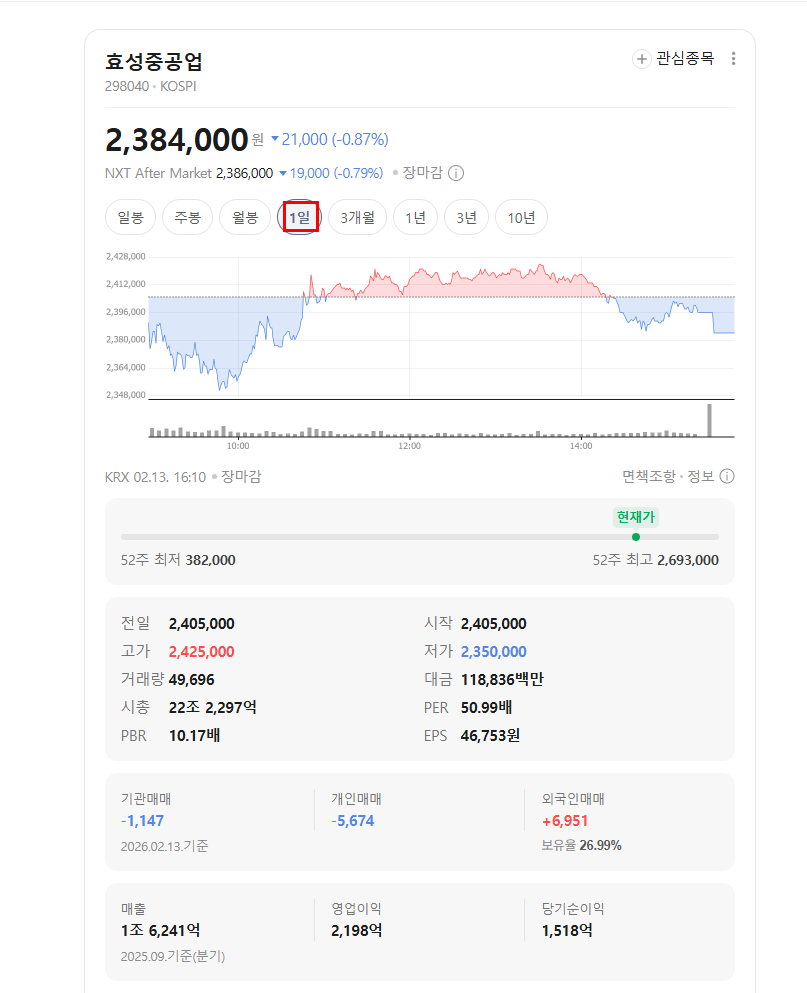Click the 현재가 label badge
The height and width of the screenshot is (993, 807).
636,517
